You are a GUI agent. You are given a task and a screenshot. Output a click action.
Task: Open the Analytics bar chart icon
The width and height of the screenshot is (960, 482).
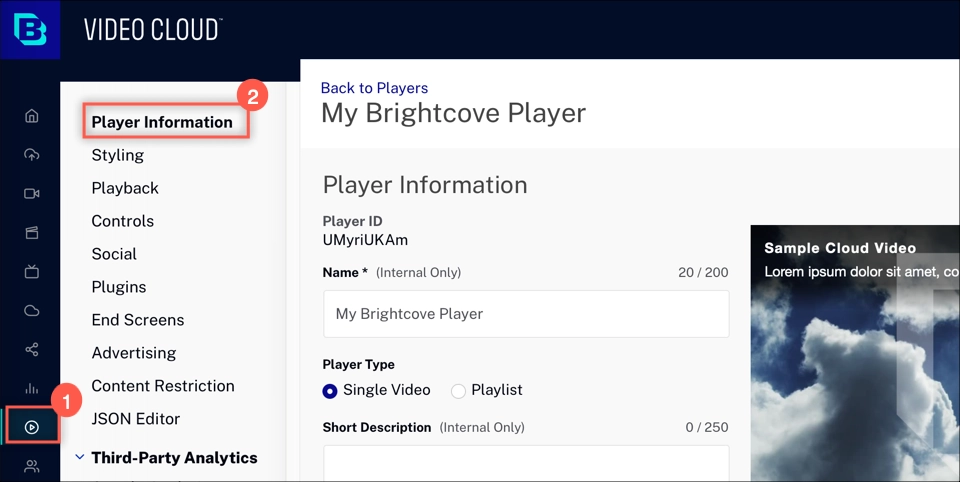coord(32,388)
